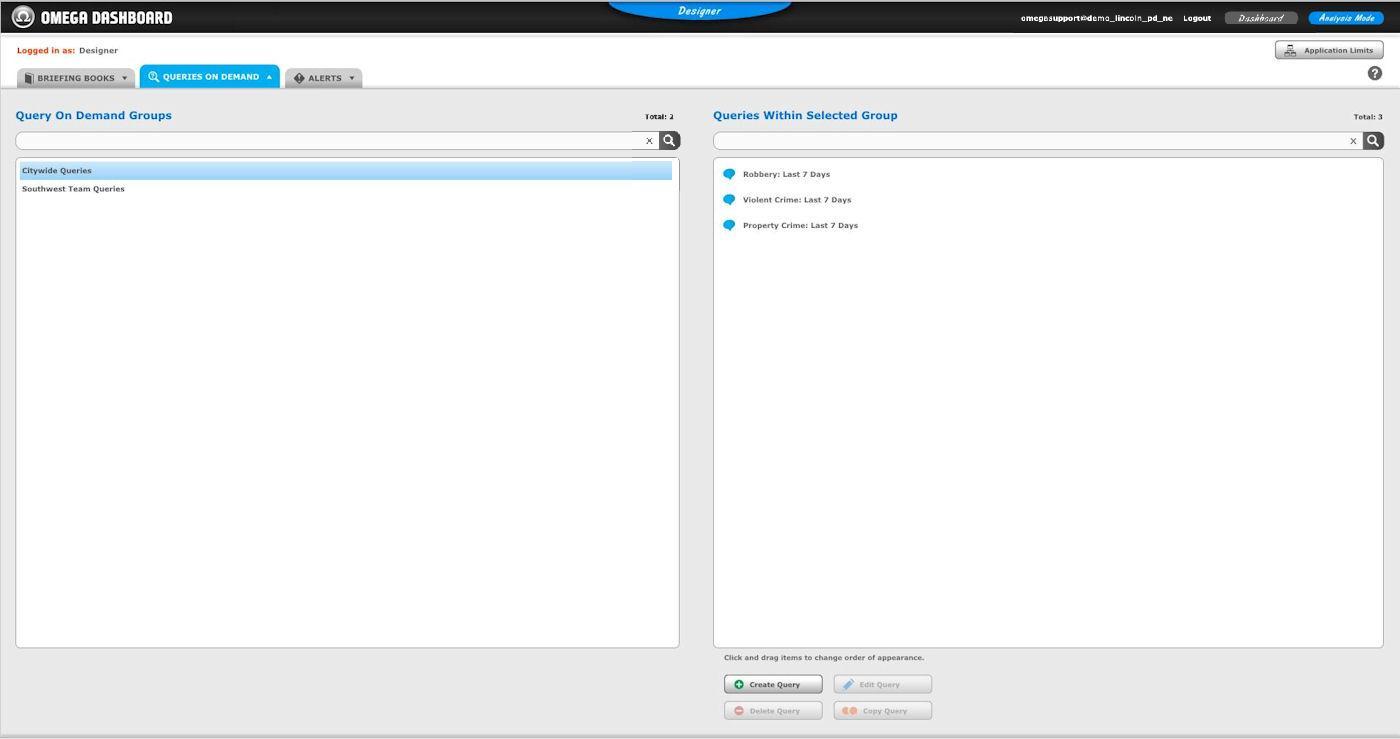This screenshot has height=739, width=1400.
Task: Expand the Briefing Books dropdown arrow
Action: pyautogui.click(x=125, y=78)
